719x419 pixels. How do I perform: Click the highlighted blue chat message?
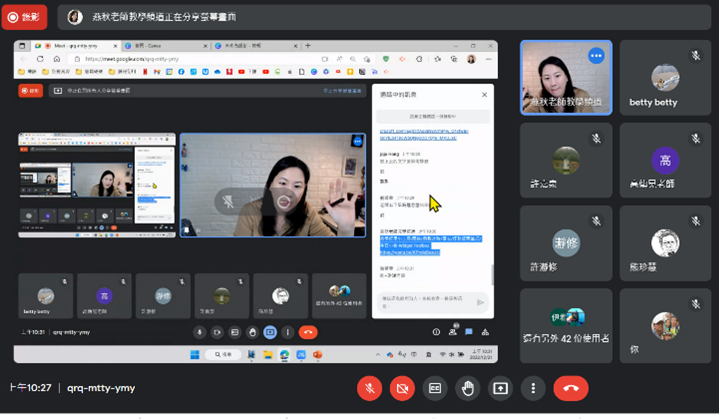pyautogui.click(x=431, y=245)
